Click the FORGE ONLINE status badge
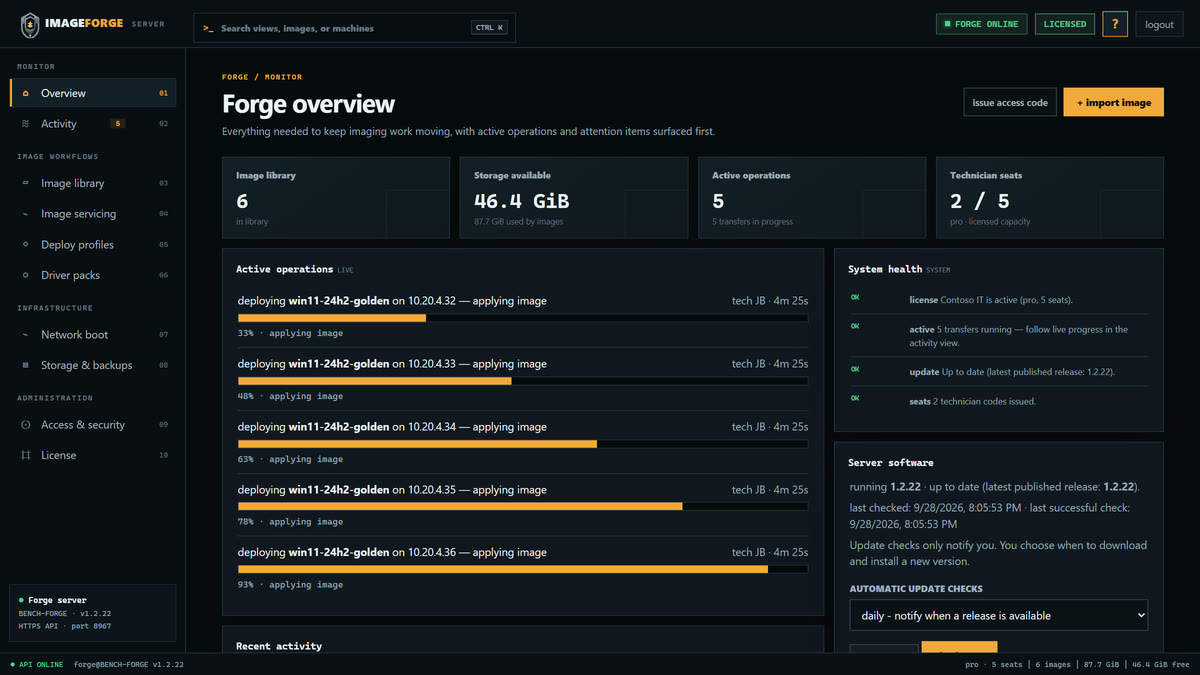Screen dimensions: 1200x675 pyautogui.click(x=981, y=24)
